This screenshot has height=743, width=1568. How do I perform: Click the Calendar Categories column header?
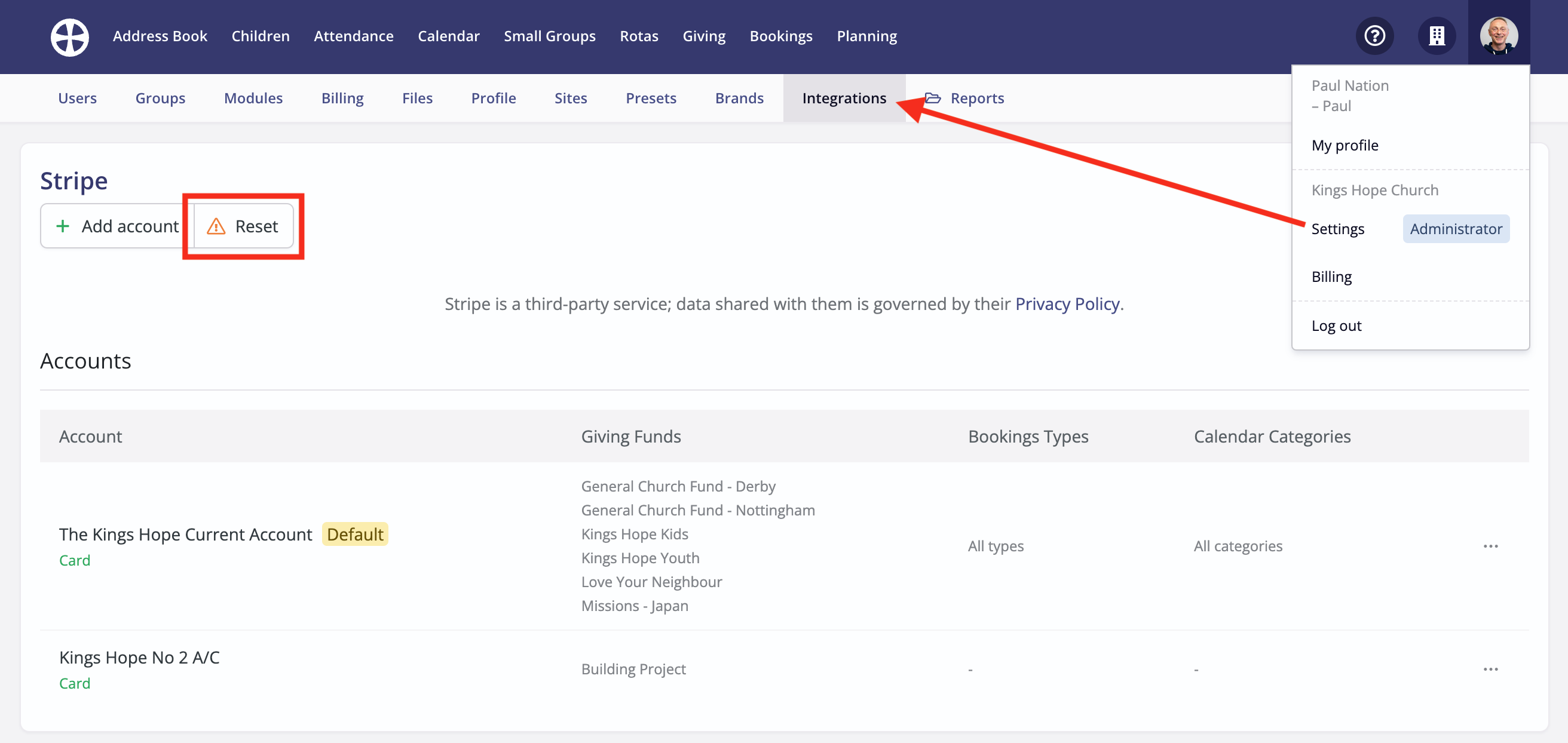pos(1272,437)
